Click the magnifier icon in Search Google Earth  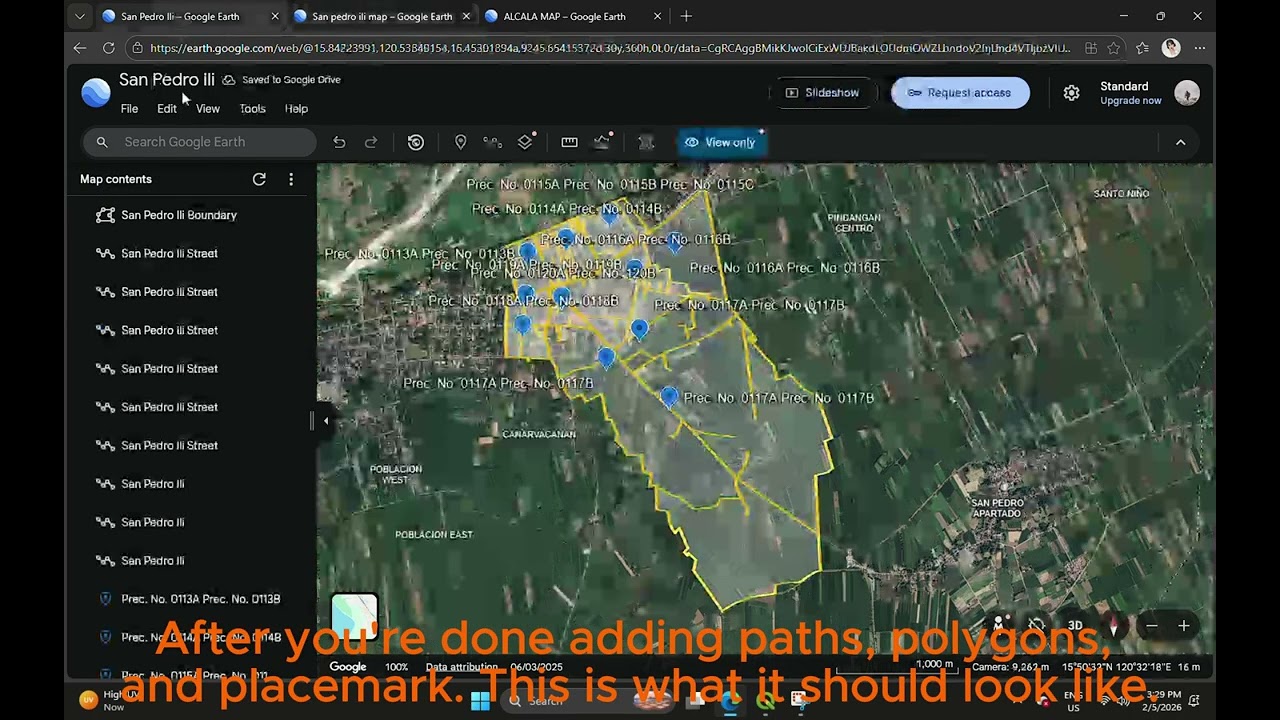pyautogui.click(x=102, y=142)
